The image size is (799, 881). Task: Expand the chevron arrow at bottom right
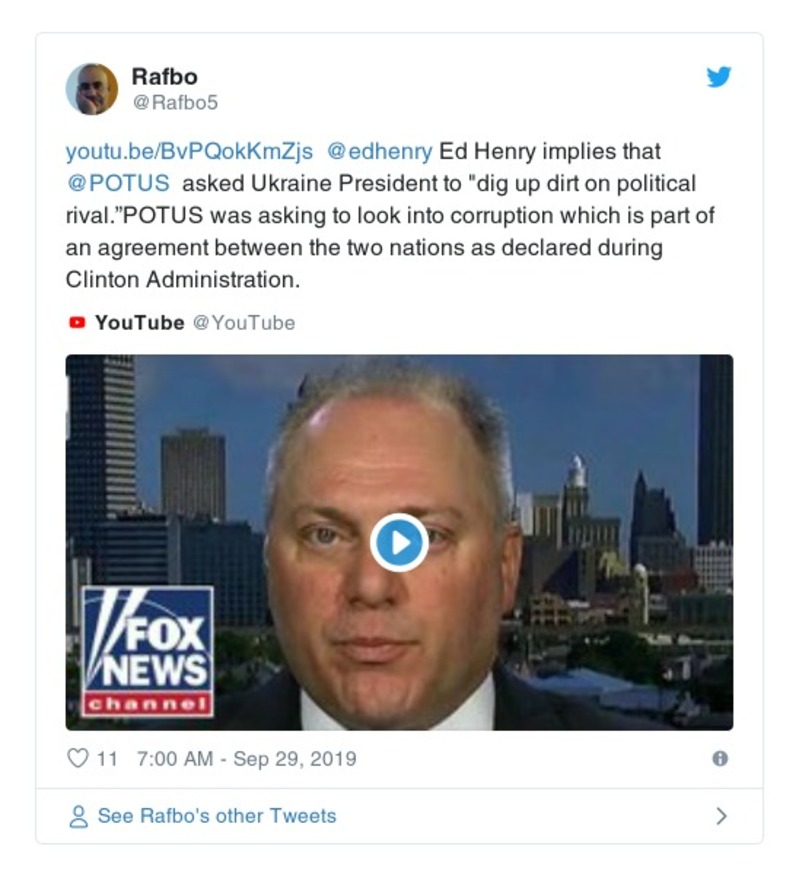point(721,816)
